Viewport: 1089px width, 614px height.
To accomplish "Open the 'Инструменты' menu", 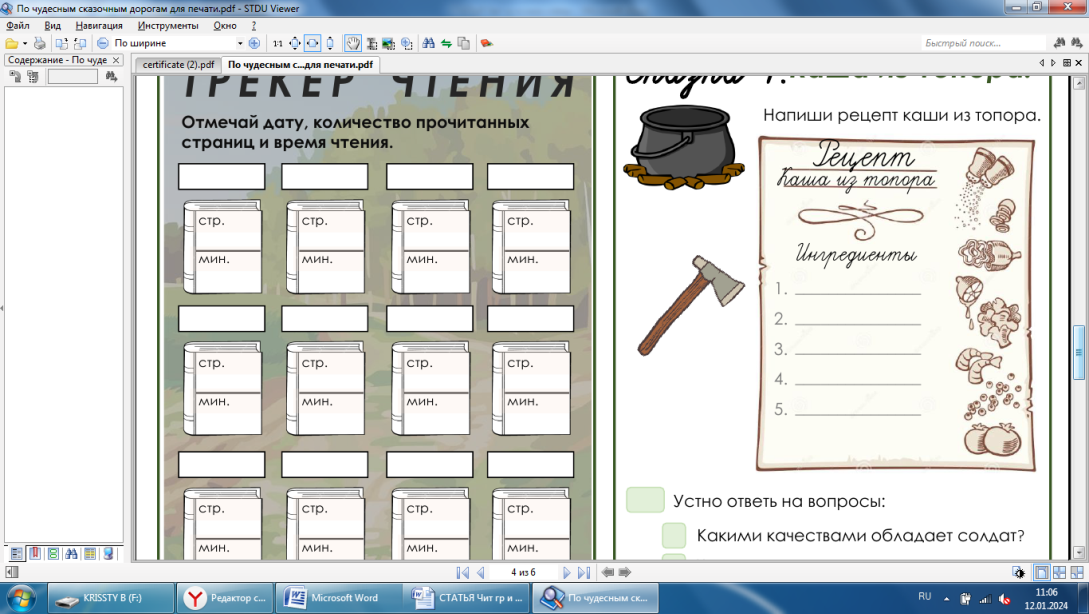I will click(168, 25).
